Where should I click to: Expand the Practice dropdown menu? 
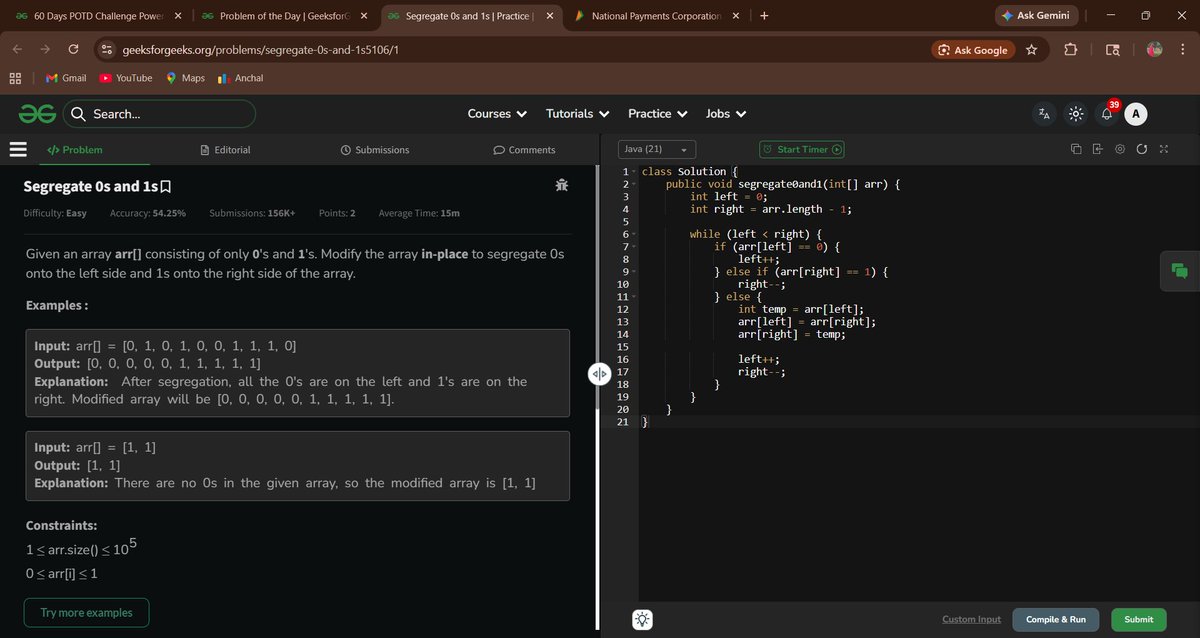pyautogui.click(x=658, y=114)
